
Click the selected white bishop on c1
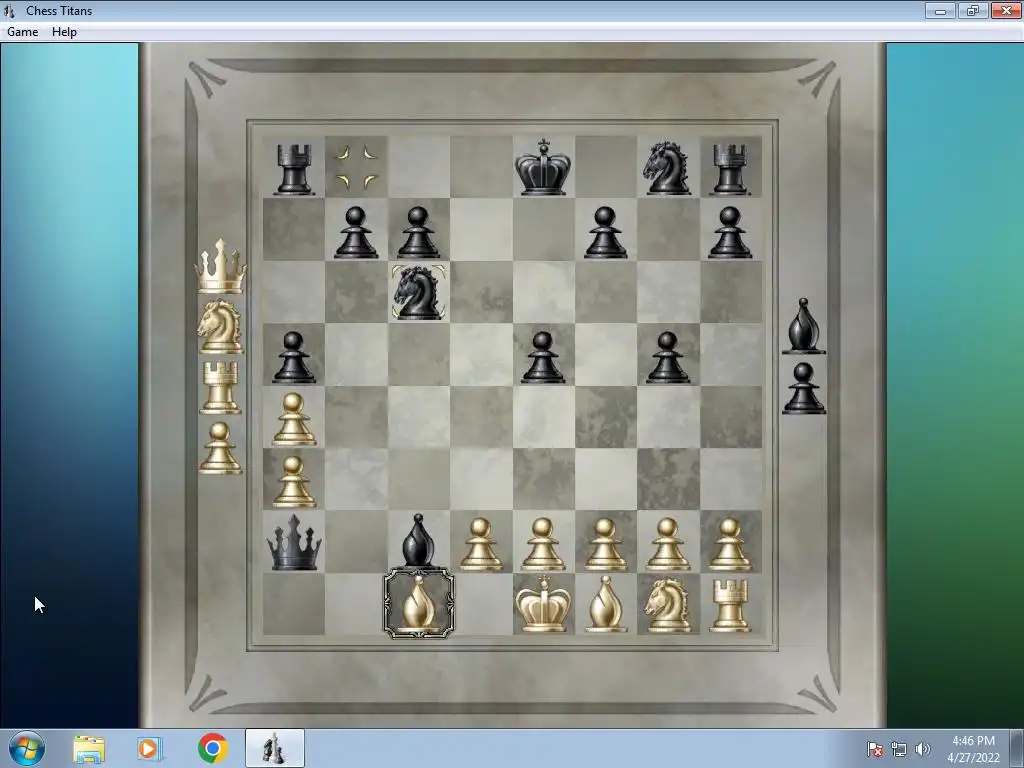point(419,603)
